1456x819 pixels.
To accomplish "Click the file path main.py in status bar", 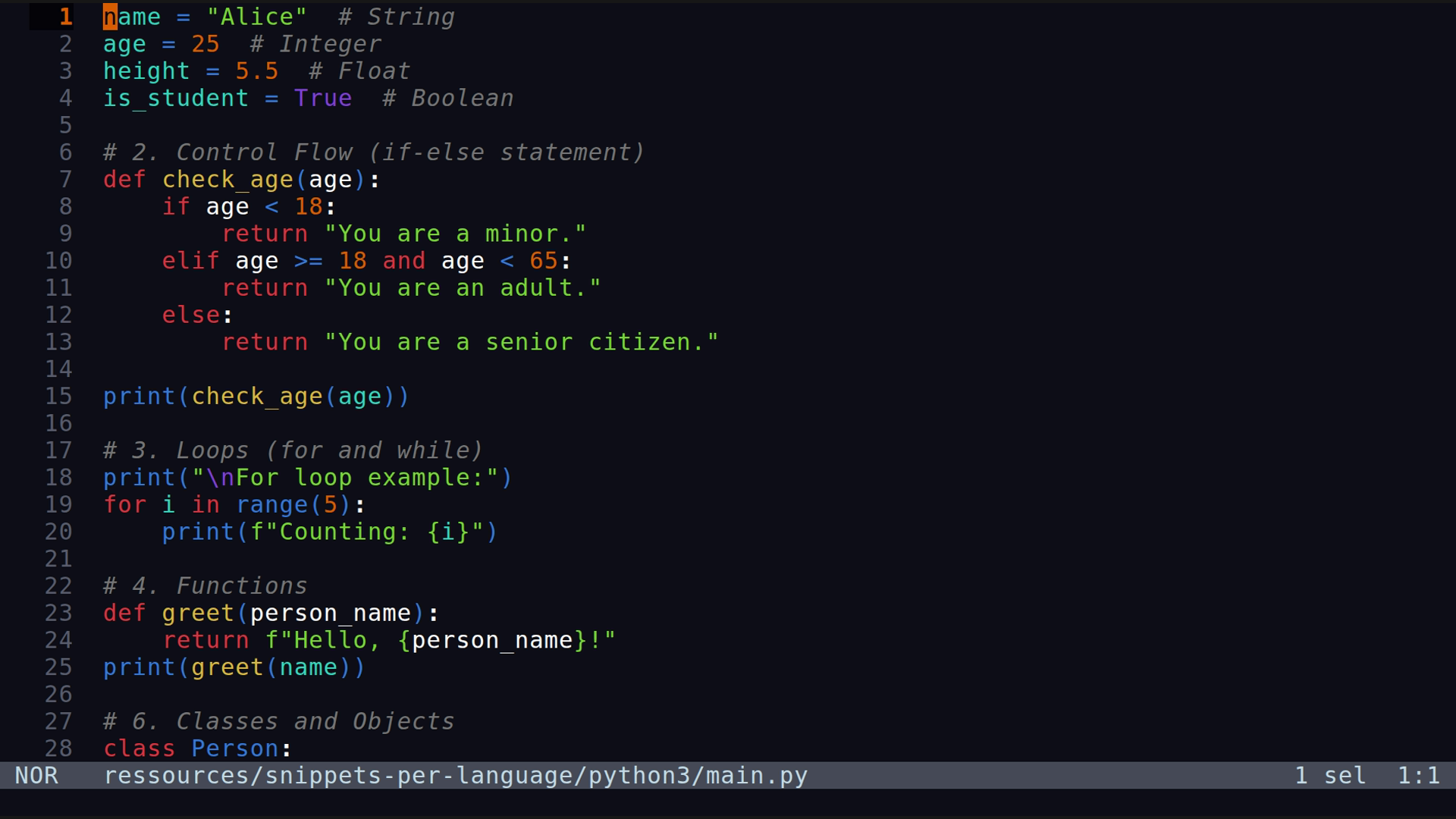I will point(455,775).
